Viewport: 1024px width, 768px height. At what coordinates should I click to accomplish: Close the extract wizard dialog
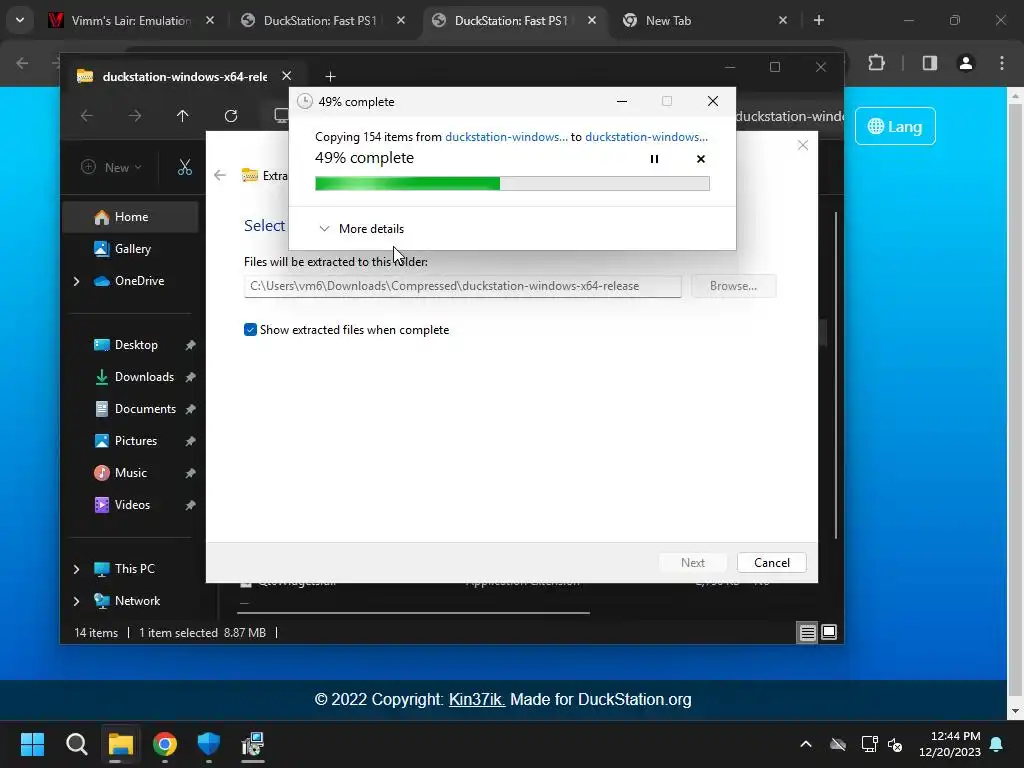point(803,145)
